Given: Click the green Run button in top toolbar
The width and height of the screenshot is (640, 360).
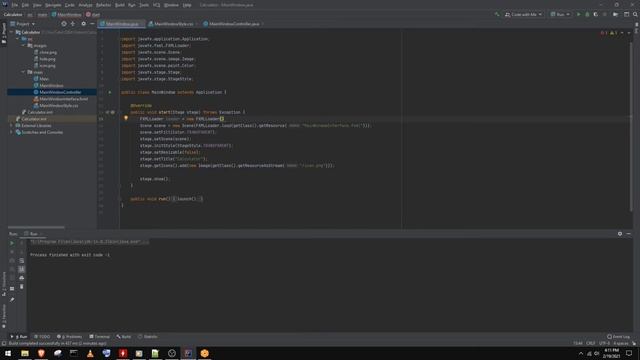Looking at the screenshot, I should click(x=578, y=14).
